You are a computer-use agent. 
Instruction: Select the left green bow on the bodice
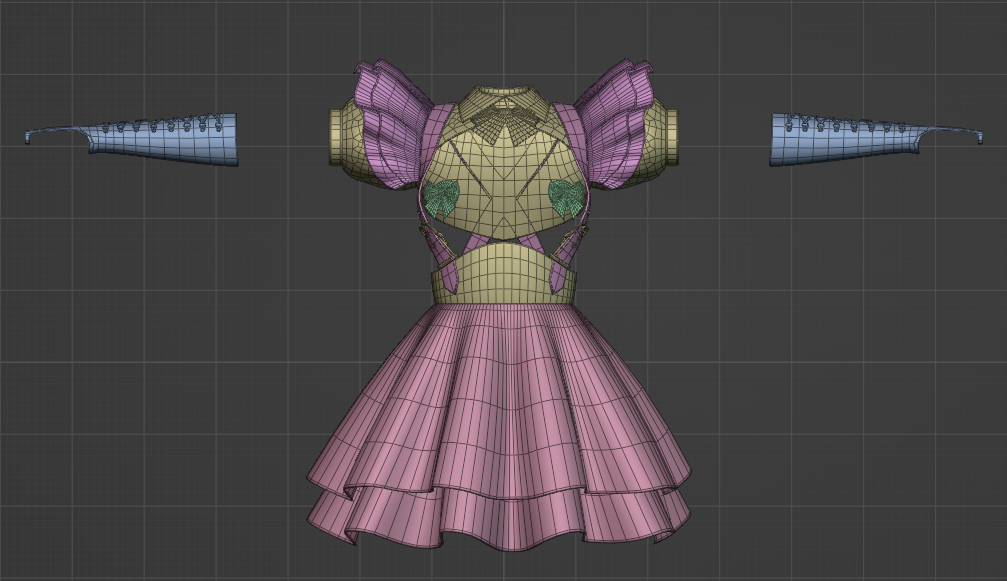click(x=441, y=198)
